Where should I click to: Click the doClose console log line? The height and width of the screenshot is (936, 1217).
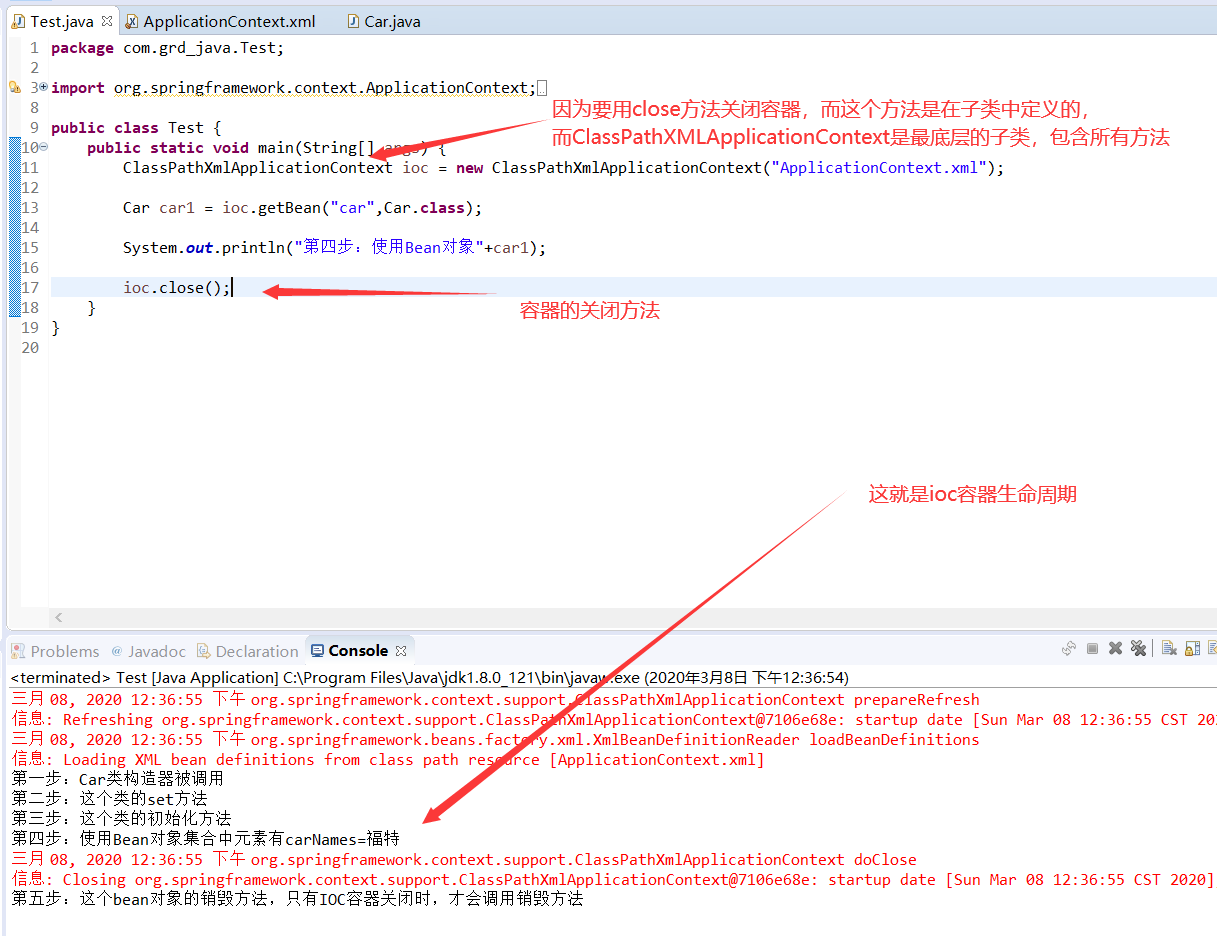point(463,860)
